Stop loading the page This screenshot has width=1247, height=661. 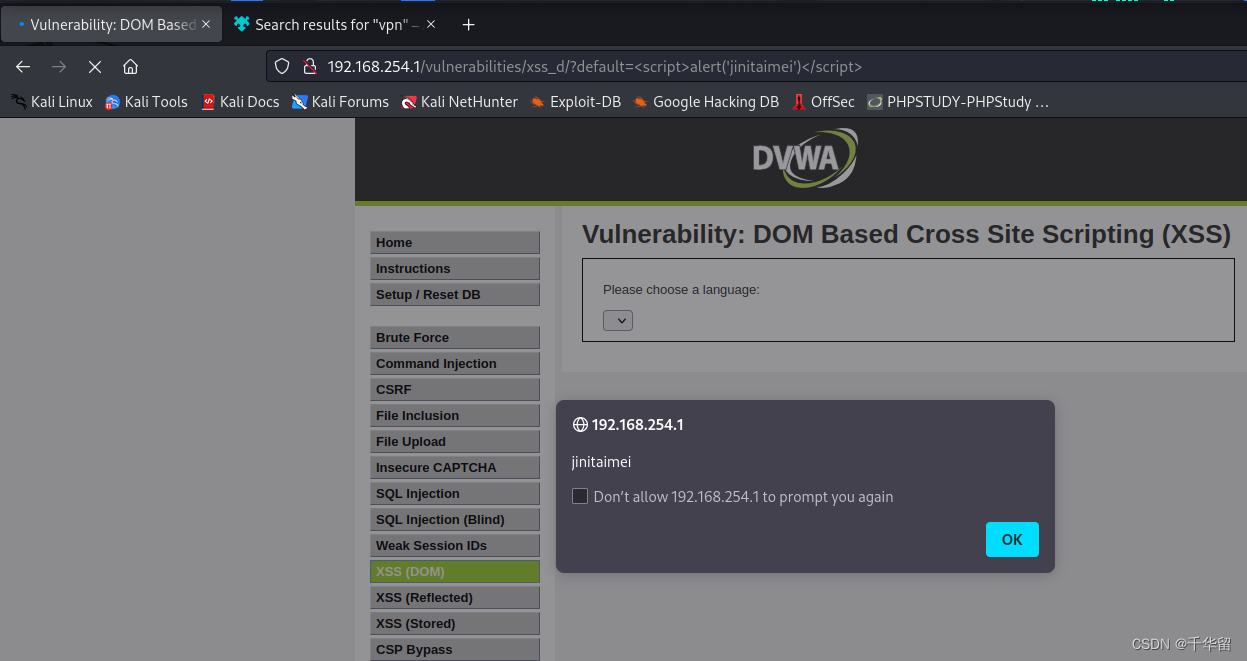[95, 67]
